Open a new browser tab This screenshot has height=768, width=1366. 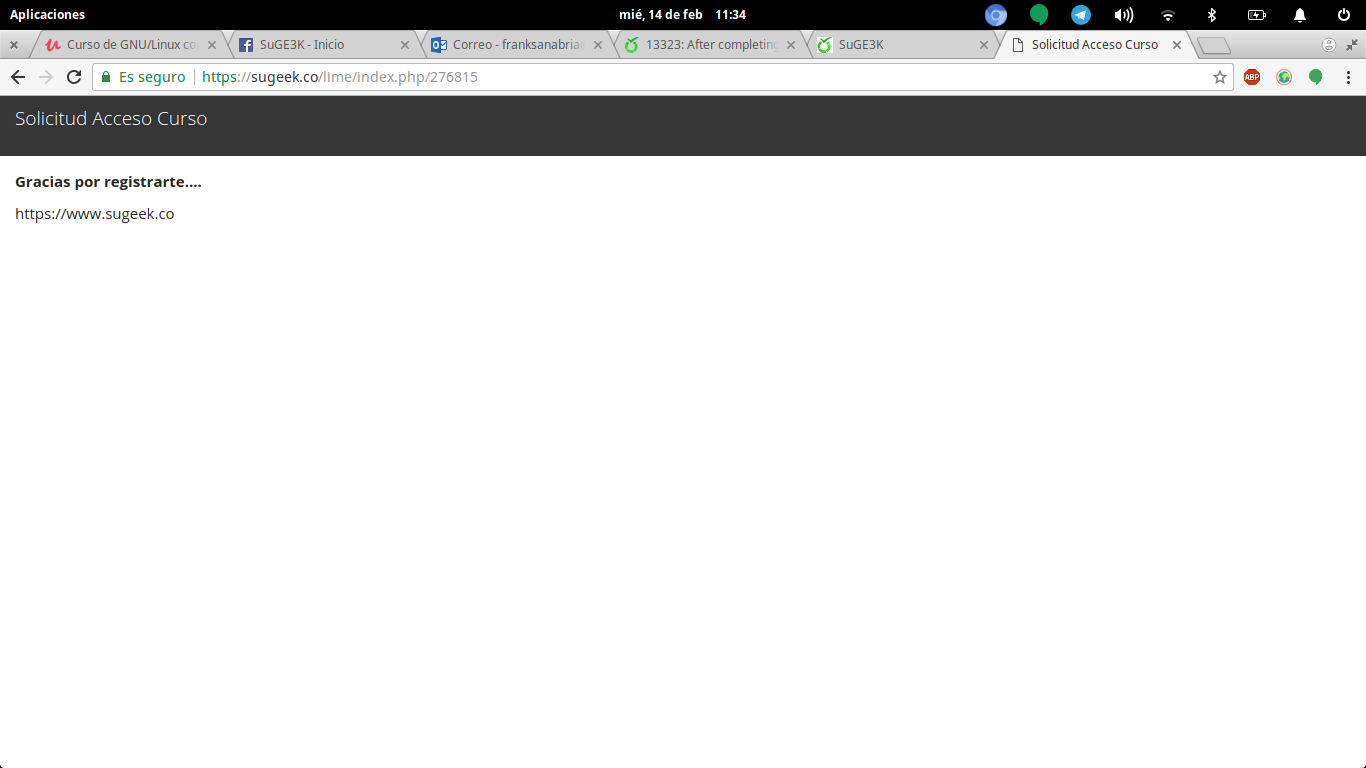coord(1214,46)
